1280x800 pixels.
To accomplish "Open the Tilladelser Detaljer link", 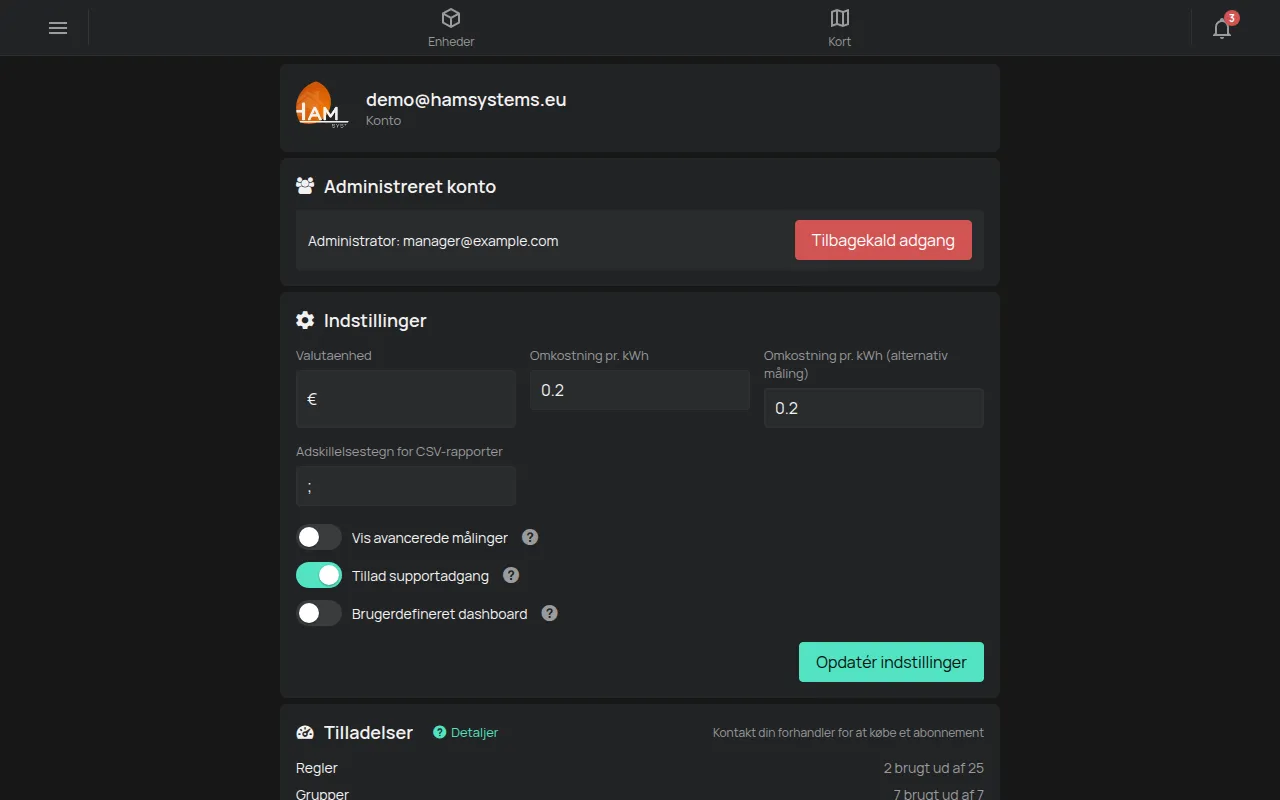I will point(466,732).
